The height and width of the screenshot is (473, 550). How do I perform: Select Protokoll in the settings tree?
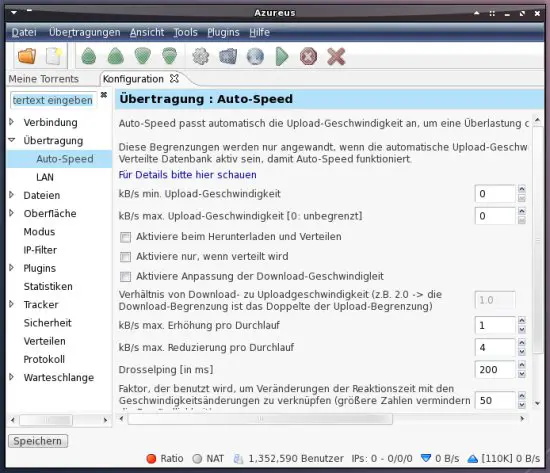point(44,360)
